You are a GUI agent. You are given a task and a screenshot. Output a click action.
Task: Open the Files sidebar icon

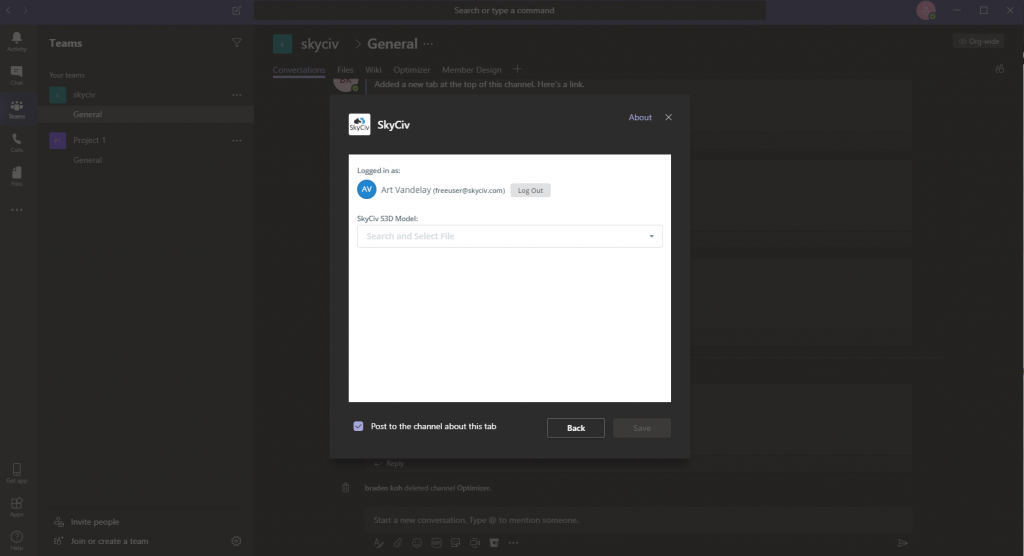16,176
